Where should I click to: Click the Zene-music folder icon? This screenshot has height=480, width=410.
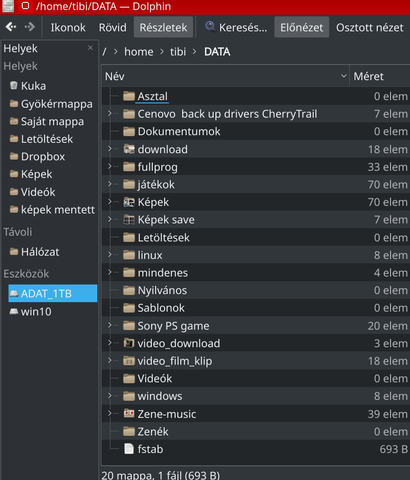pos(129,414)
